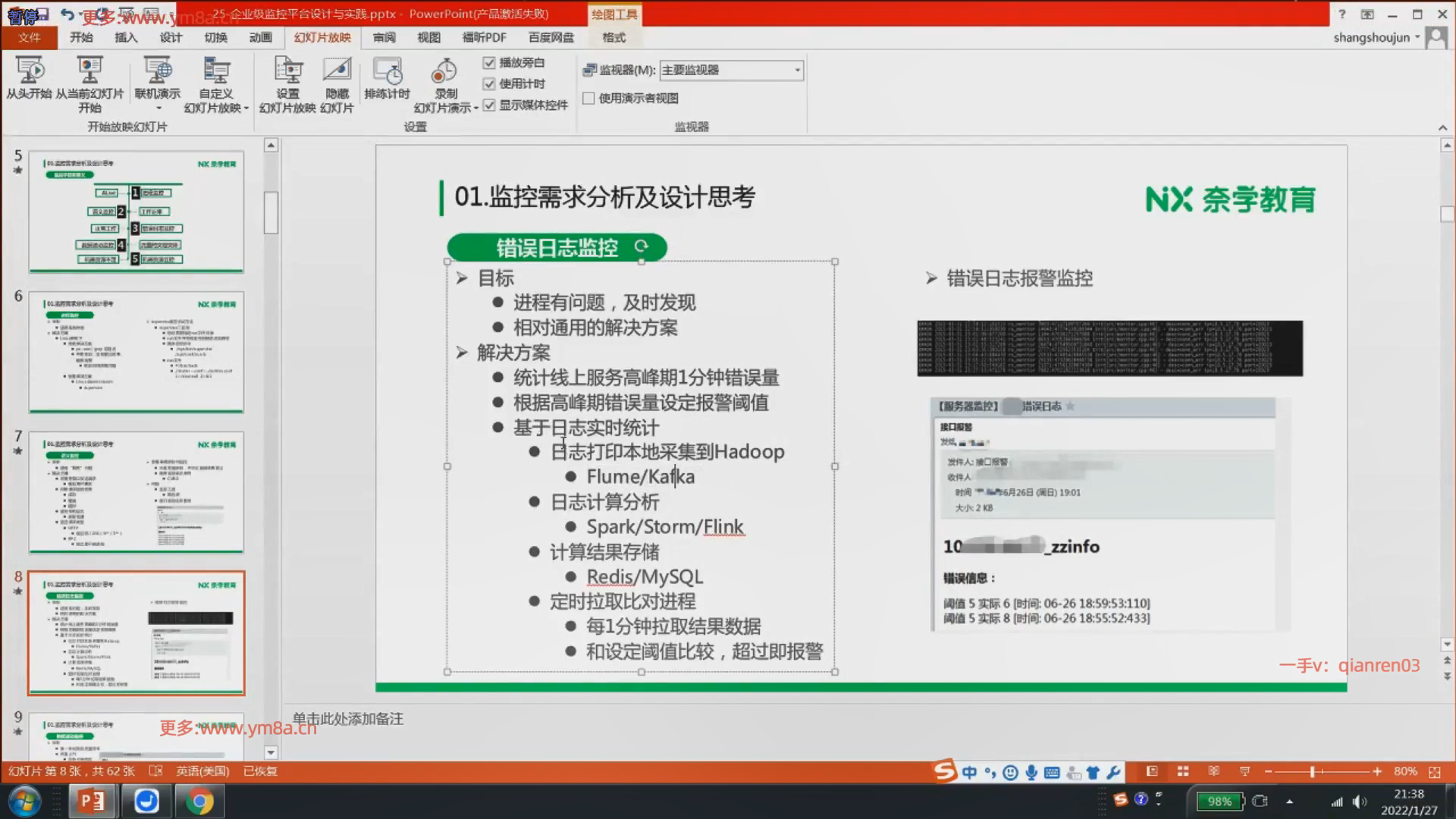Toggle the 使用计时 checkbox
Screen dimensions: 1456x819
click(489, 84)
